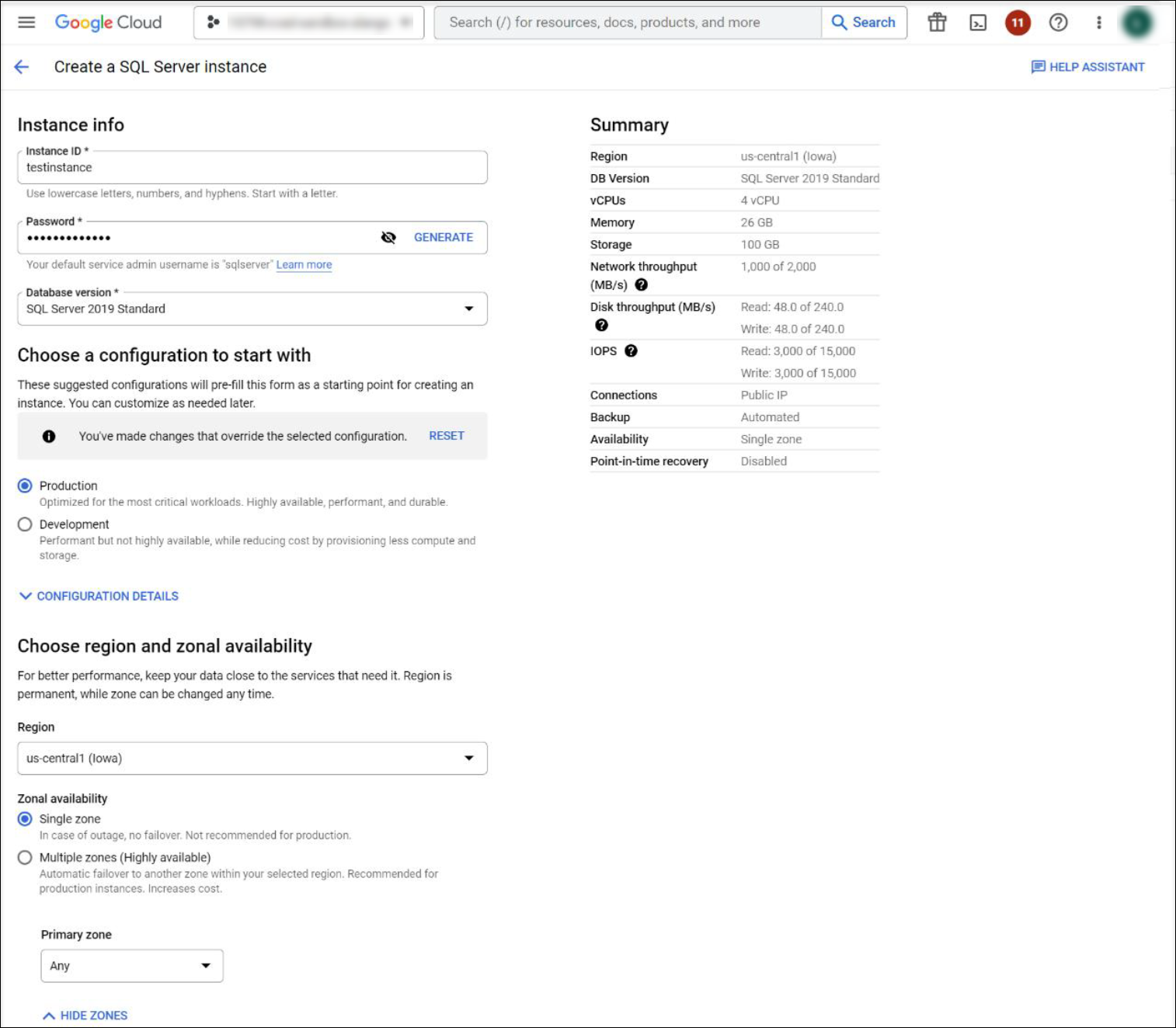
Task: Click the Network throughput help tooltip
Action: pos(642,285)
